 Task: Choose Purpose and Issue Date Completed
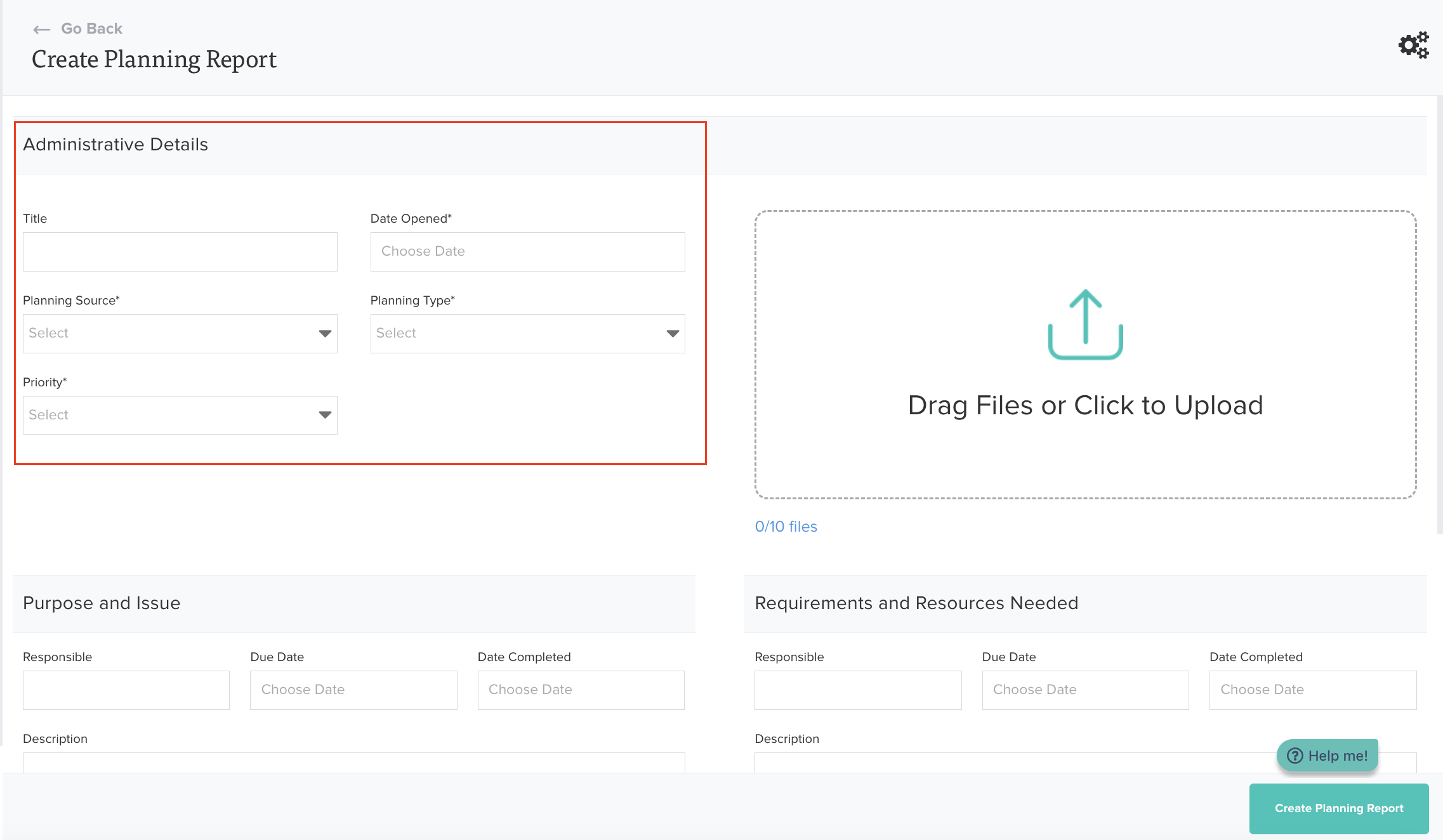[581, 690]
